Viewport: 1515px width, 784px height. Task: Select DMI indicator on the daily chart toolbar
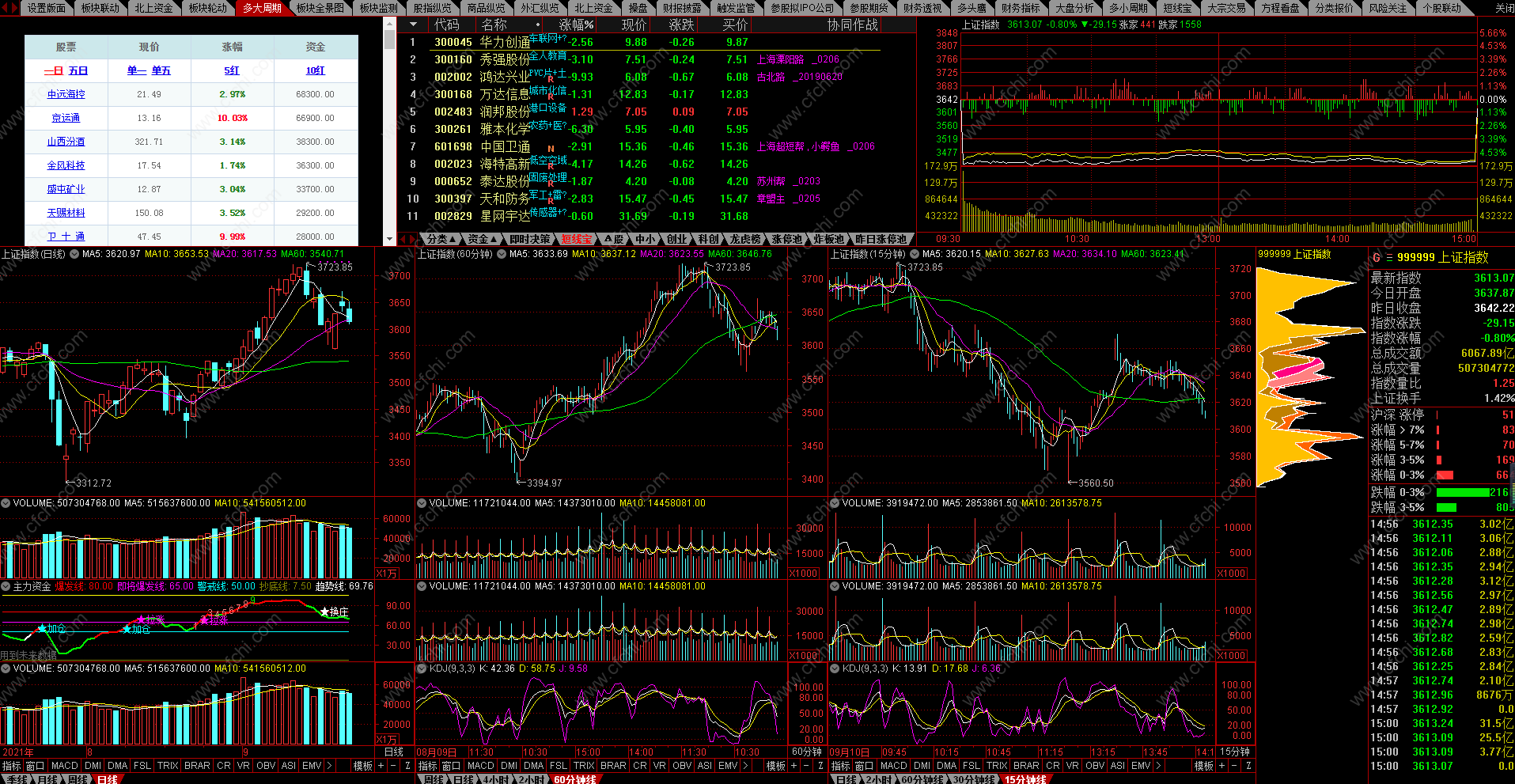[x=93, y=766]
